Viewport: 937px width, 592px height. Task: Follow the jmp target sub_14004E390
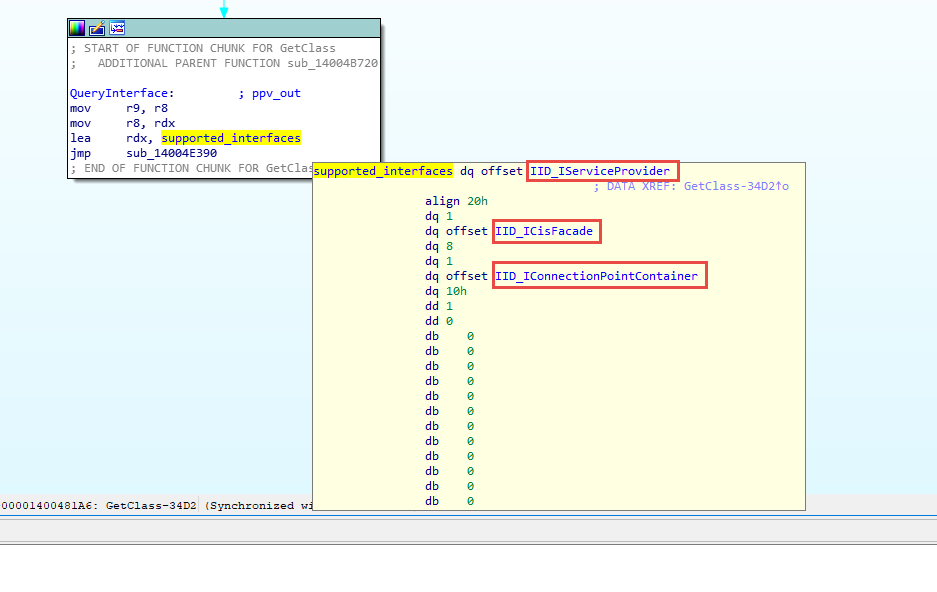click(171, 153)
